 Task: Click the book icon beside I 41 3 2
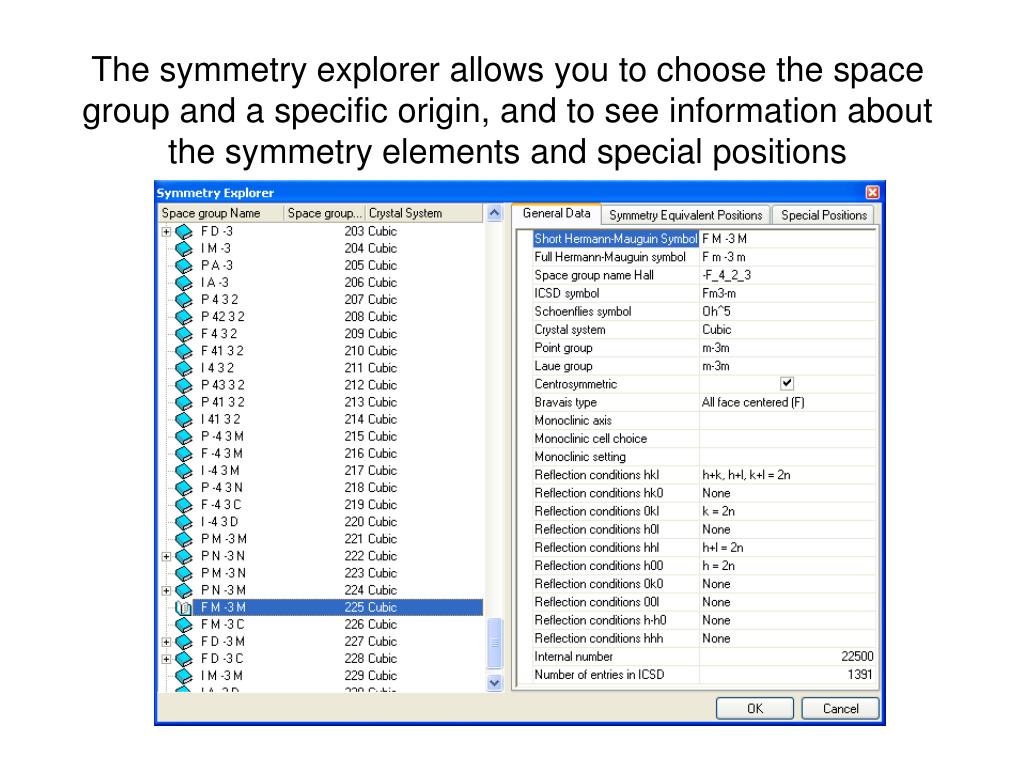184,420
